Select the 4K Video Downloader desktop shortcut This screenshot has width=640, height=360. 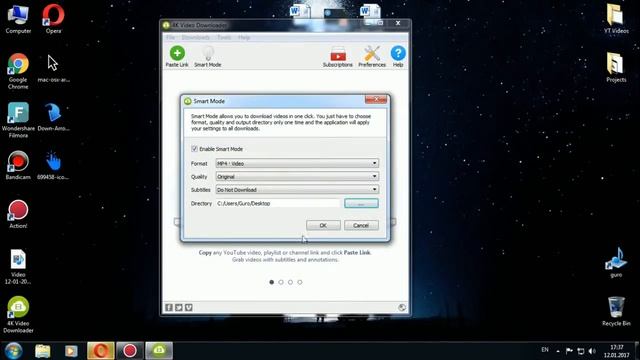click(18, 314)
